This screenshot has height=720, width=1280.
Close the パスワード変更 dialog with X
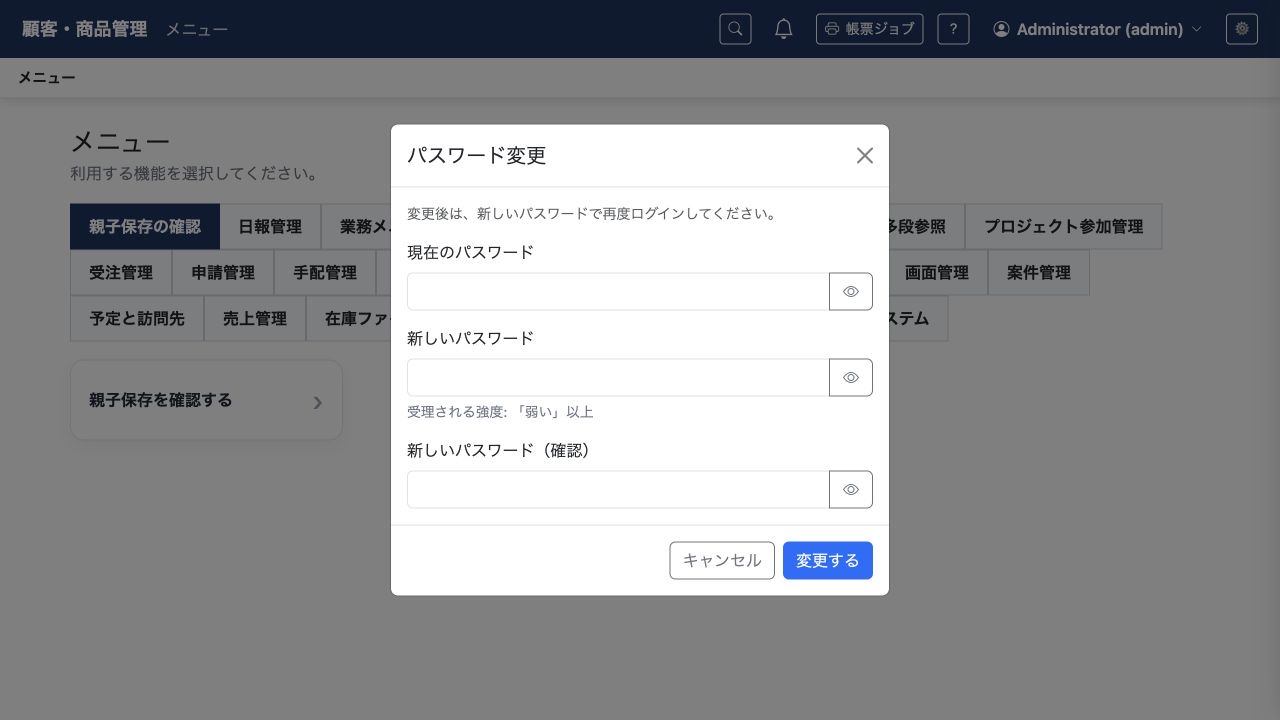(865, 155)
